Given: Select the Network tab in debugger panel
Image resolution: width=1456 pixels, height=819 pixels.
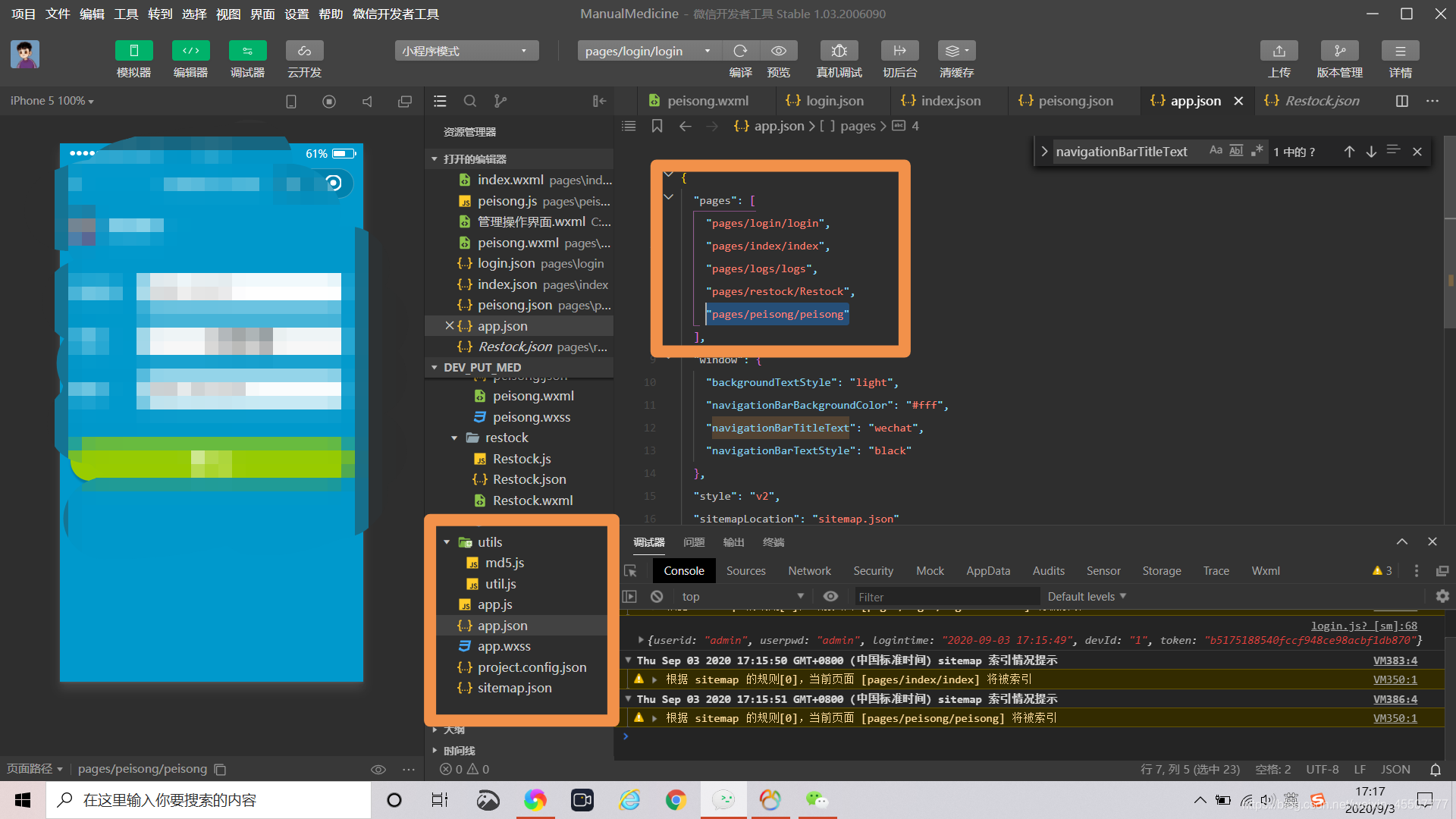Looking at the screenshot, I should (807, 570).
